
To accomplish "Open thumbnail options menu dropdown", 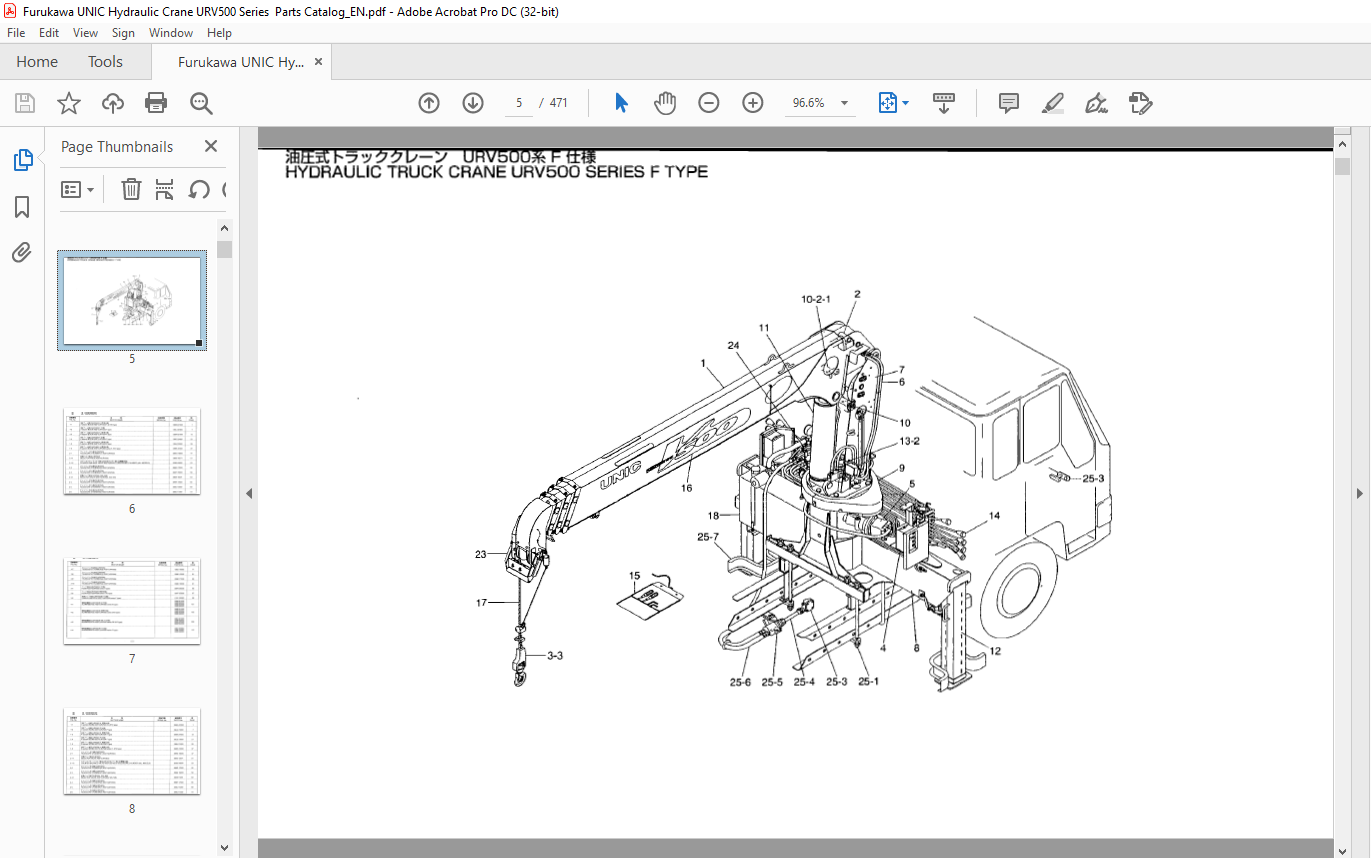I will point(78,189).
